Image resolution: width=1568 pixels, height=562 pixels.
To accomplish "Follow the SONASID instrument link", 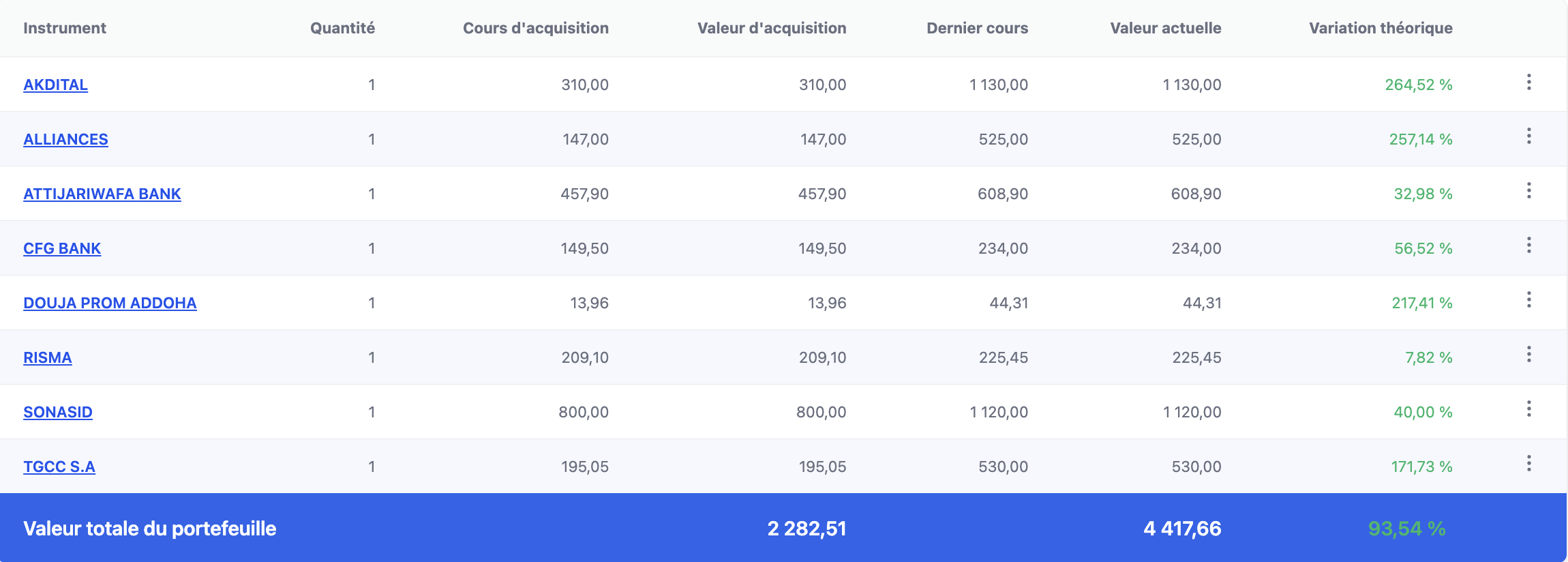I will click(58, 412).
